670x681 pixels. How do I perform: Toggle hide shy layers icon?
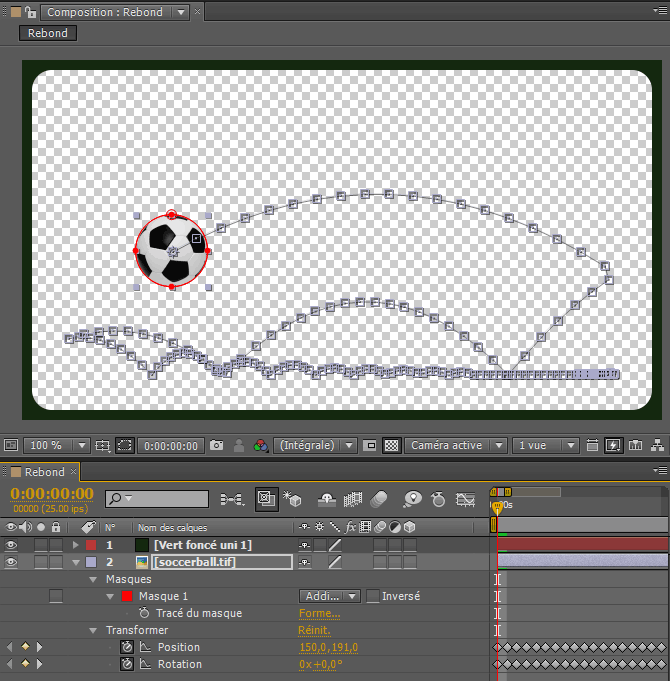327,499
